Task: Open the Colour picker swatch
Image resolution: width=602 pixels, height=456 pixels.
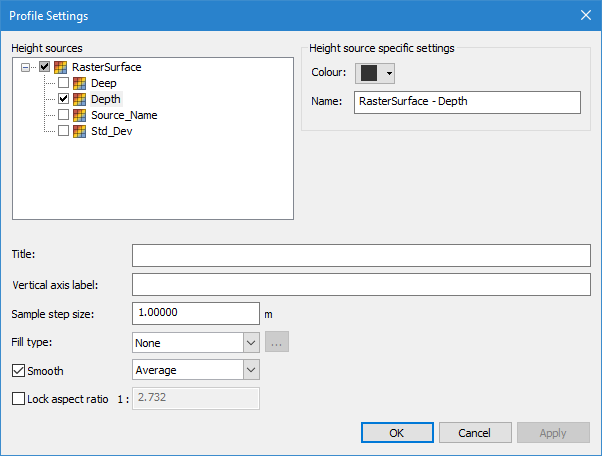Action: coord(376,73)
